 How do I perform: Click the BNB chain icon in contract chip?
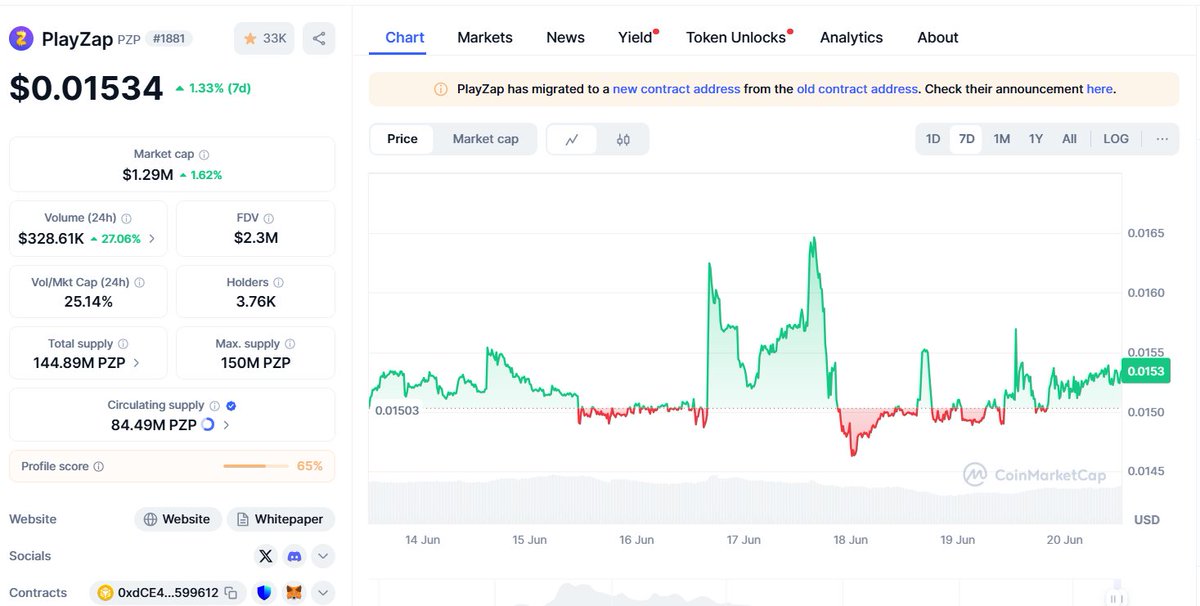[104, 593]
